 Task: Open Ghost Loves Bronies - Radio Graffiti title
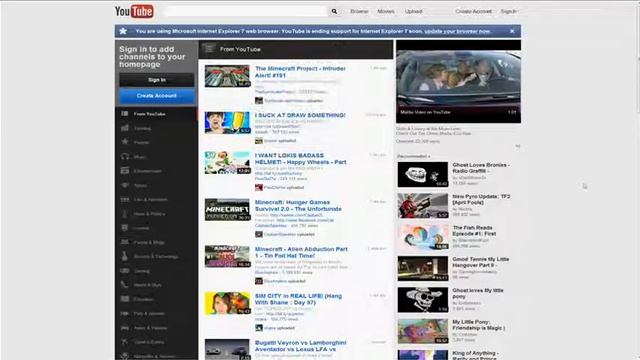click(x=481, y=168)
